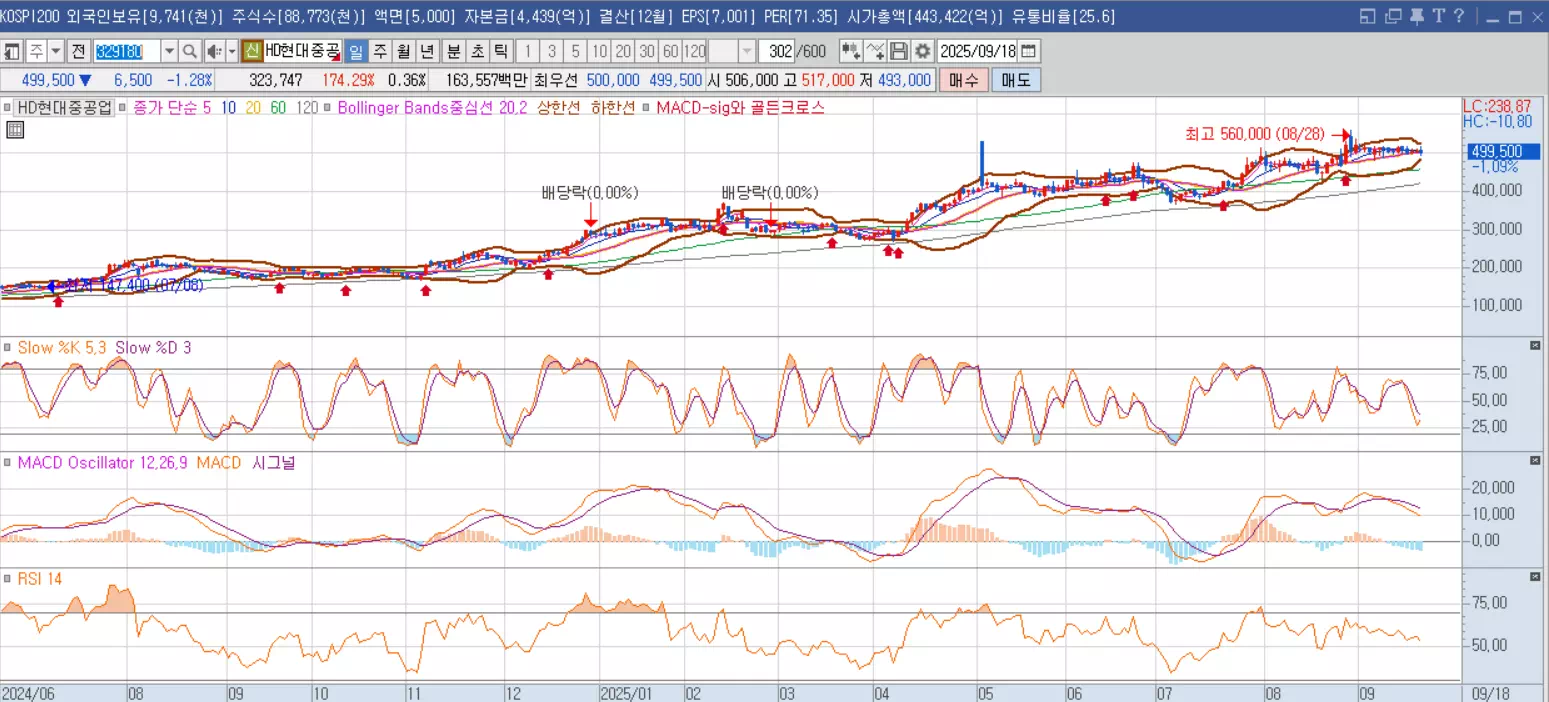
Task: Select the 월 (monthly) period button
Action: 404,51
